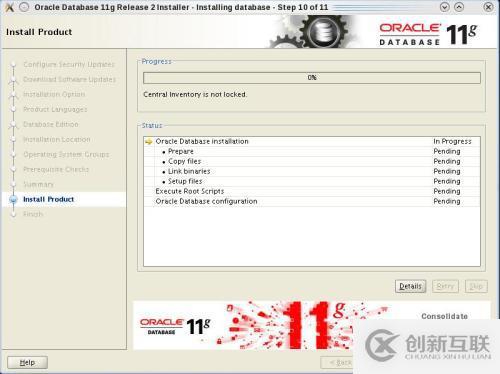Screen dimensions: 500x374
Task: Click the yellow in-progress arrow icon
Action: coord(149,142)
